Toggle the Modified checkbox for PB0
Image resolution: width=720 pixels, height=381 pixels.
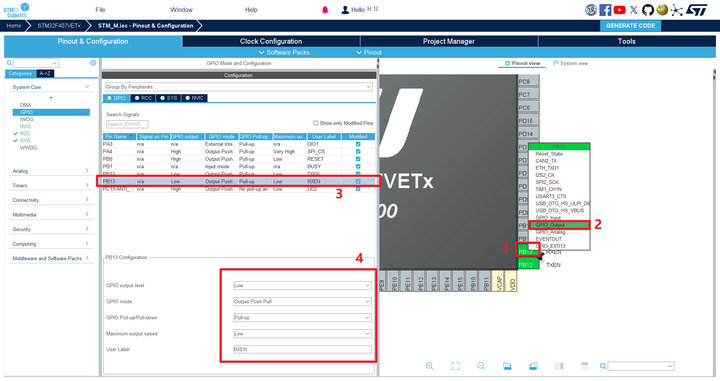358,159
